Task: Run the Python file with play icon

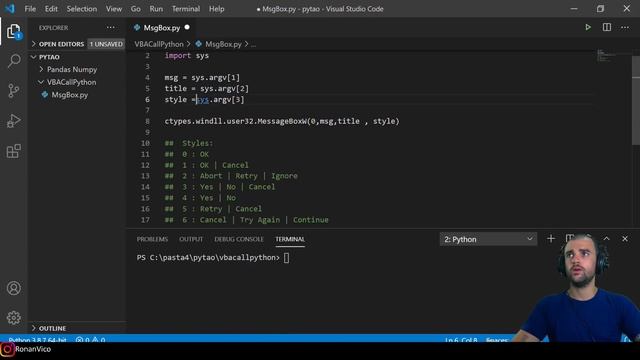Action: coord(588,27)
